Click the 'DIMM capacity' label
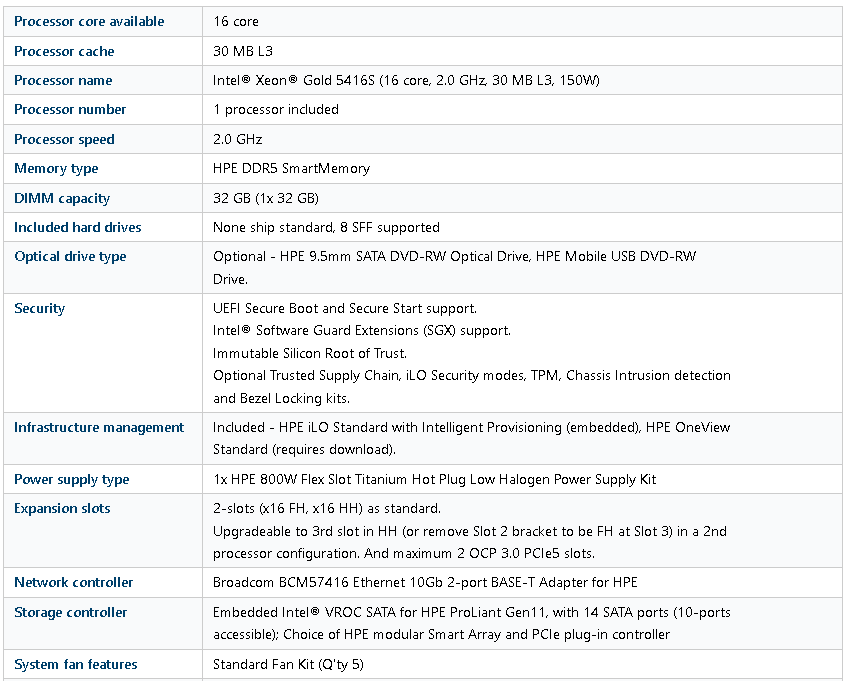This screenshot has height=681, width=845. 62,198
